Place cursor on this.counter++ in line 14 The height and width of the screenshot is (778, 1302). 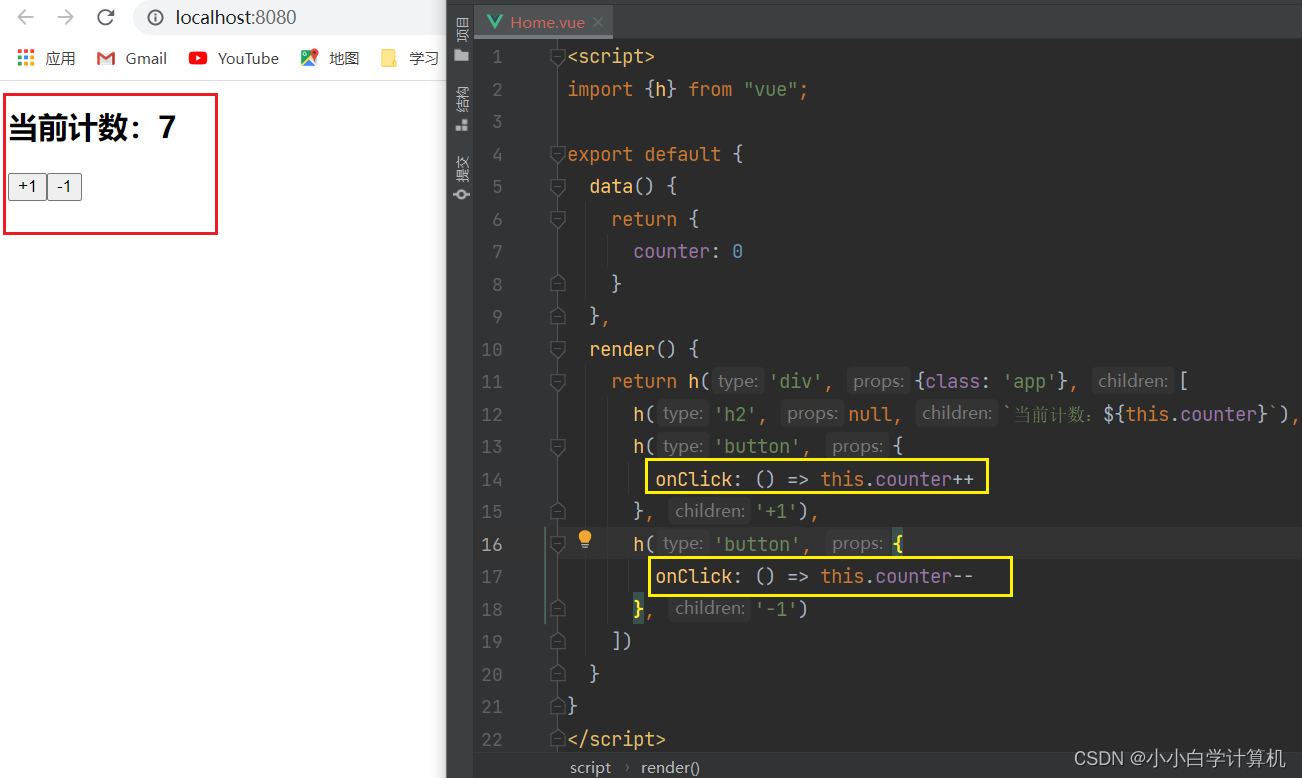897,480
